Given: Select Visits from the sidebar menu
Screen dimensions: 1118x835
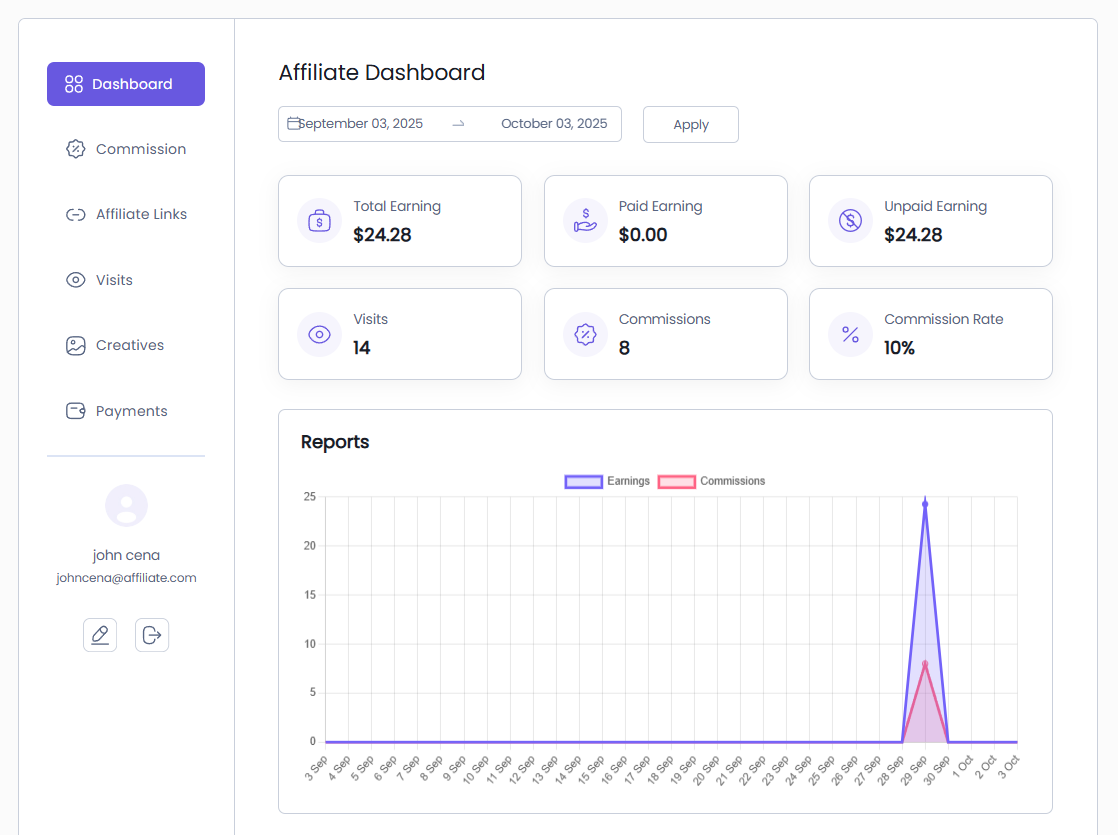Looking at the screenshot, I should point(113,280).
